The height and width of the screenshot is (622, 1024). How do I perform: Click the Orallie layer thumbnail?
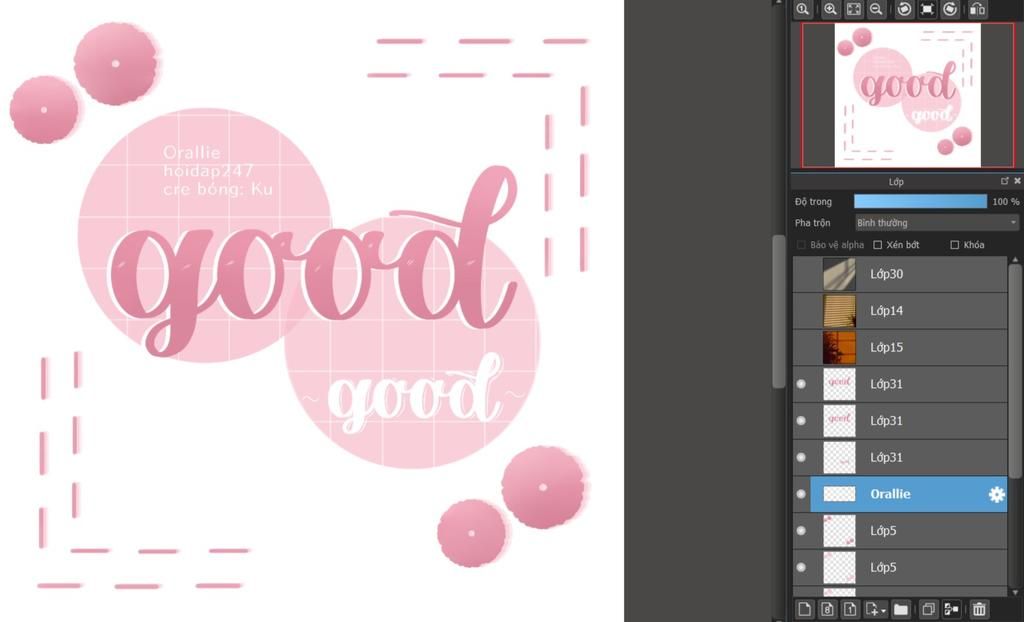coord(839,494)
